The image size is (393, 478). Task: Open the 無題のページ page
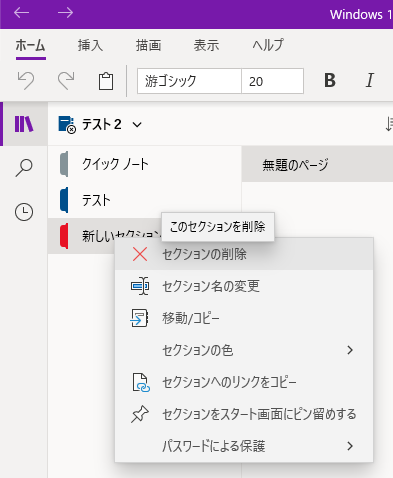coord(317,164)
